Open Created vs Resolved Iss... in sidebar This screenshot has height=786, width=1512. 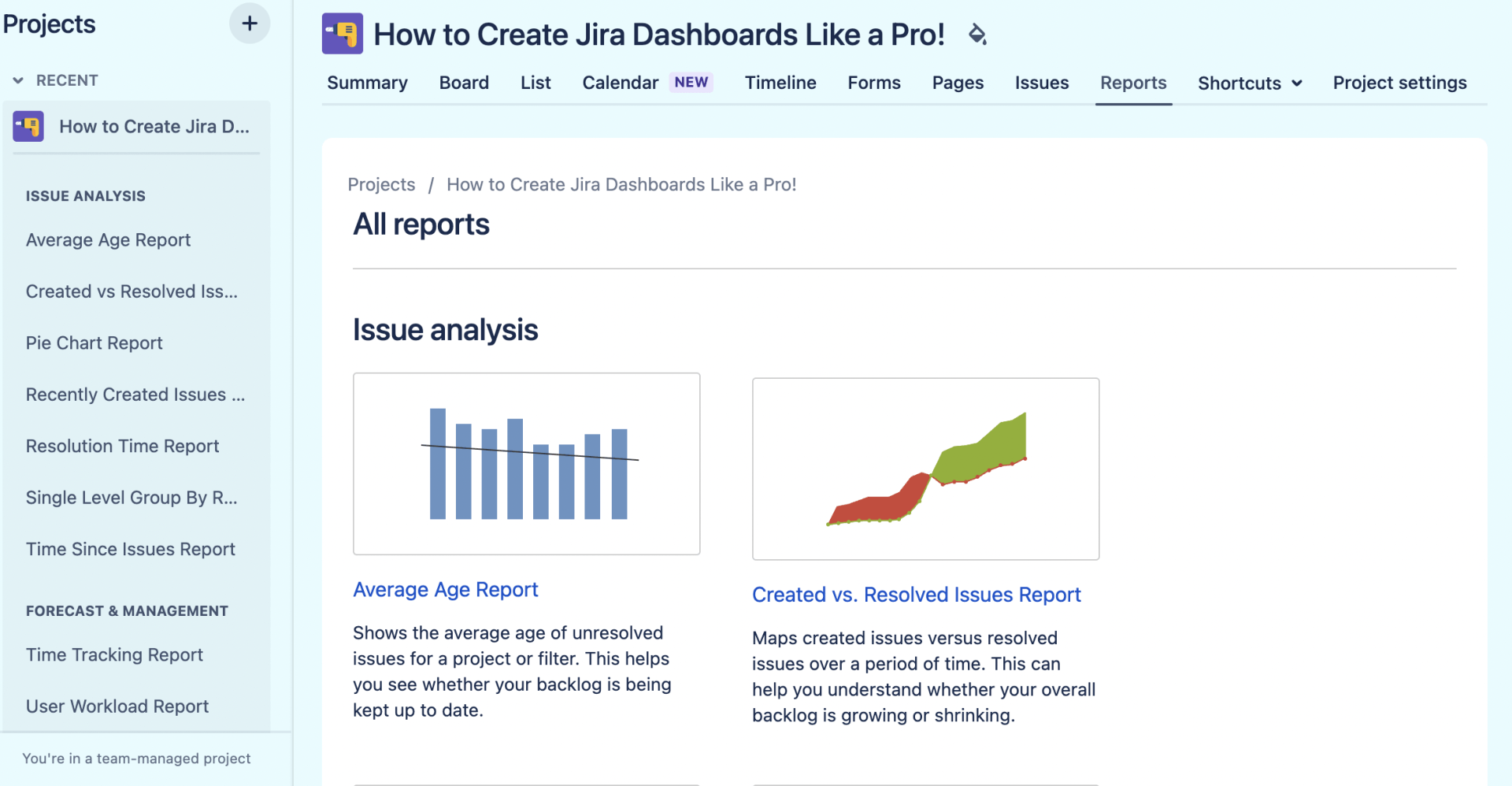coord(132,291)
